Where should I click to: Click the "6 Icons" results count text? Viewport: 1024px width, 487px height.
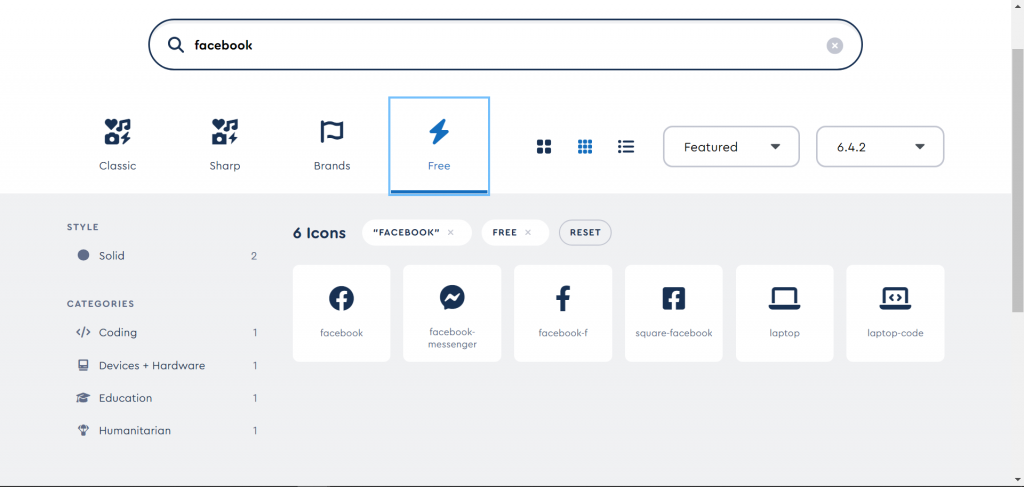tap(319, 233)
